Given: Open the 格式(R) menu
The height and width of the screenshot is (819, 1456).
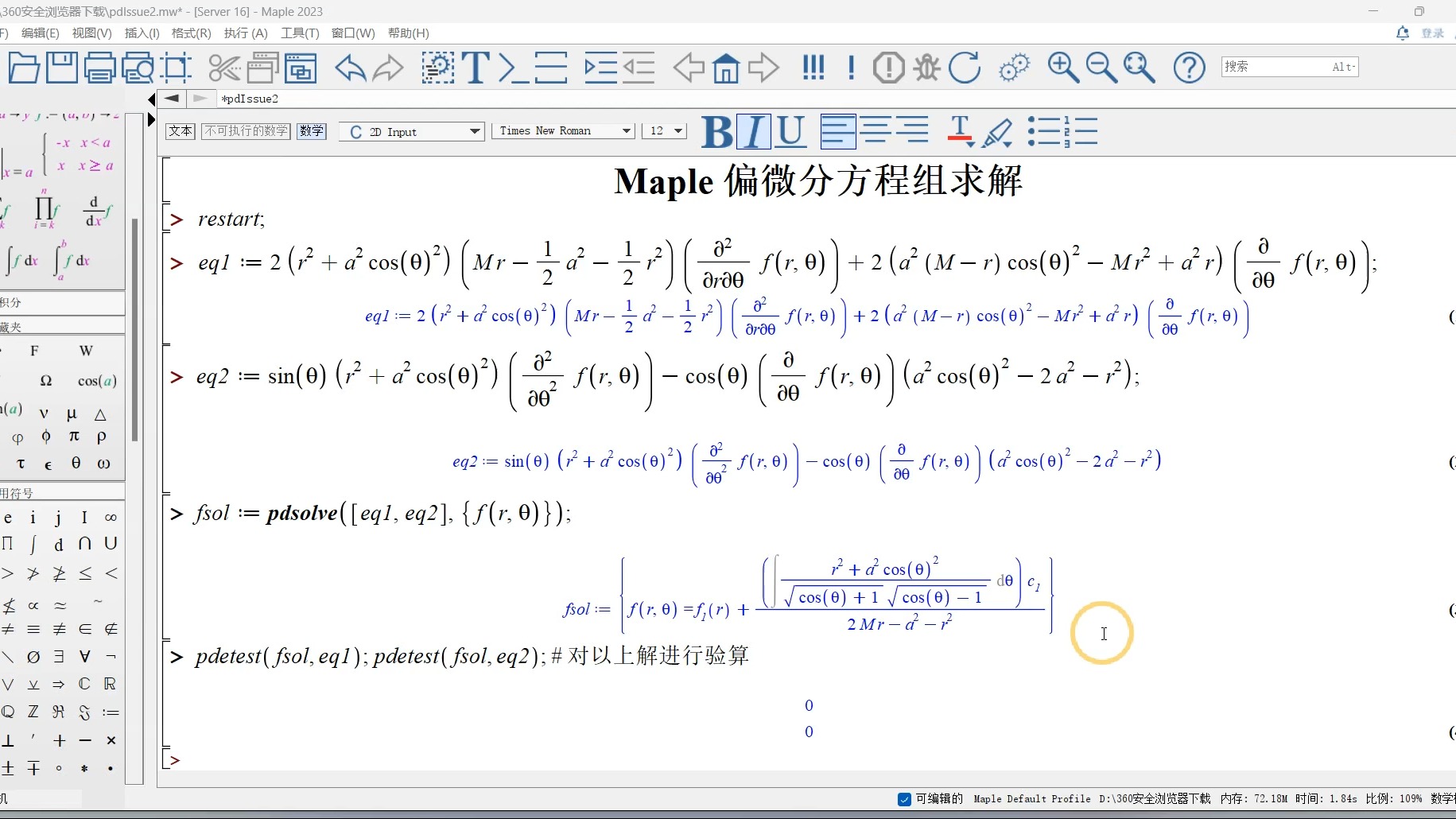Looking at the screenshot, I should (192, 33).
